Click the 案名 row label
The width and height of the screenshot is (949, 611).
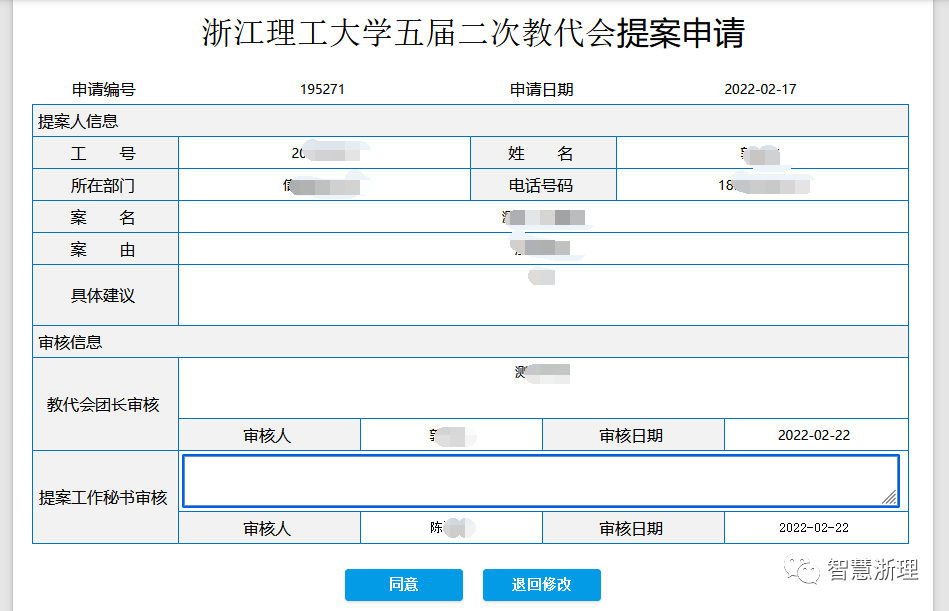coord(103,218)
